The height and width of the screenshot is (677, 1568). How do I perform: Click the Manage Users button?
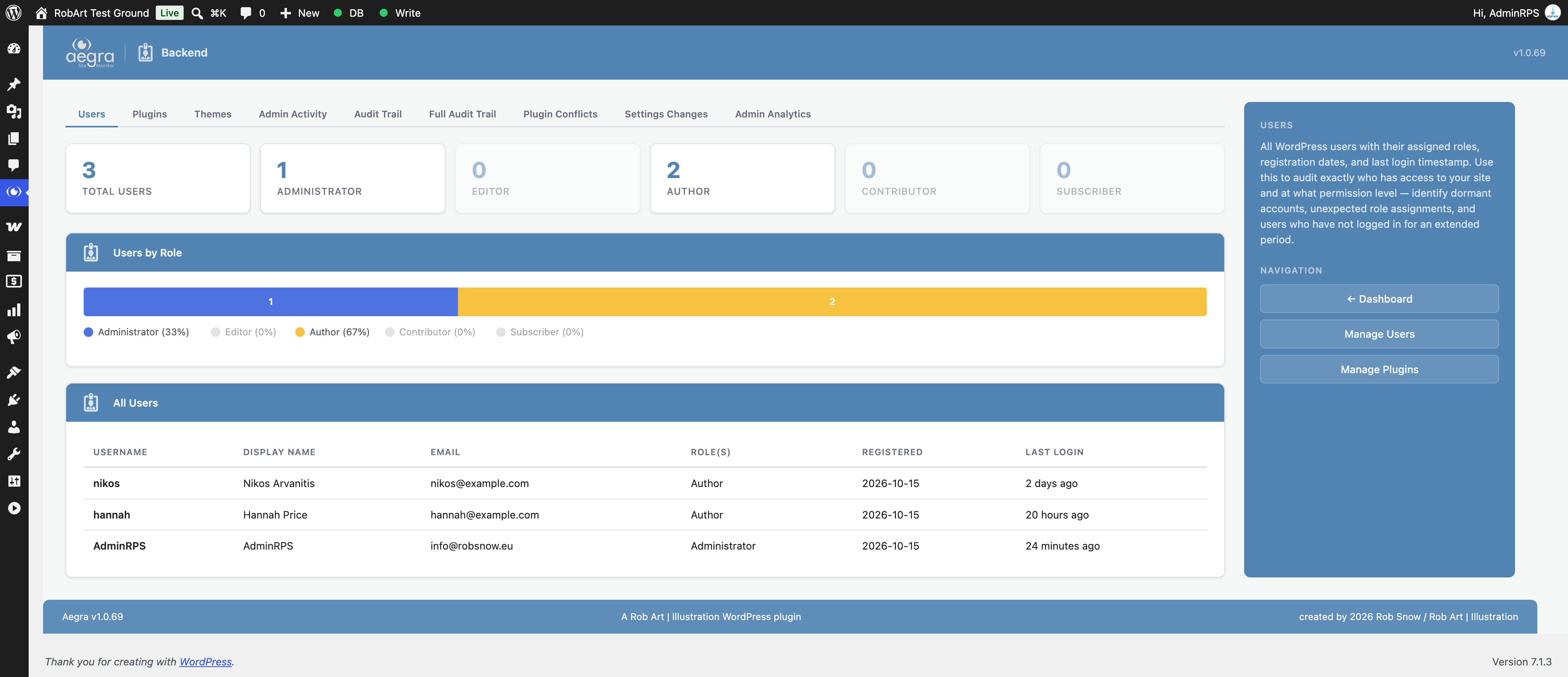1379,334
